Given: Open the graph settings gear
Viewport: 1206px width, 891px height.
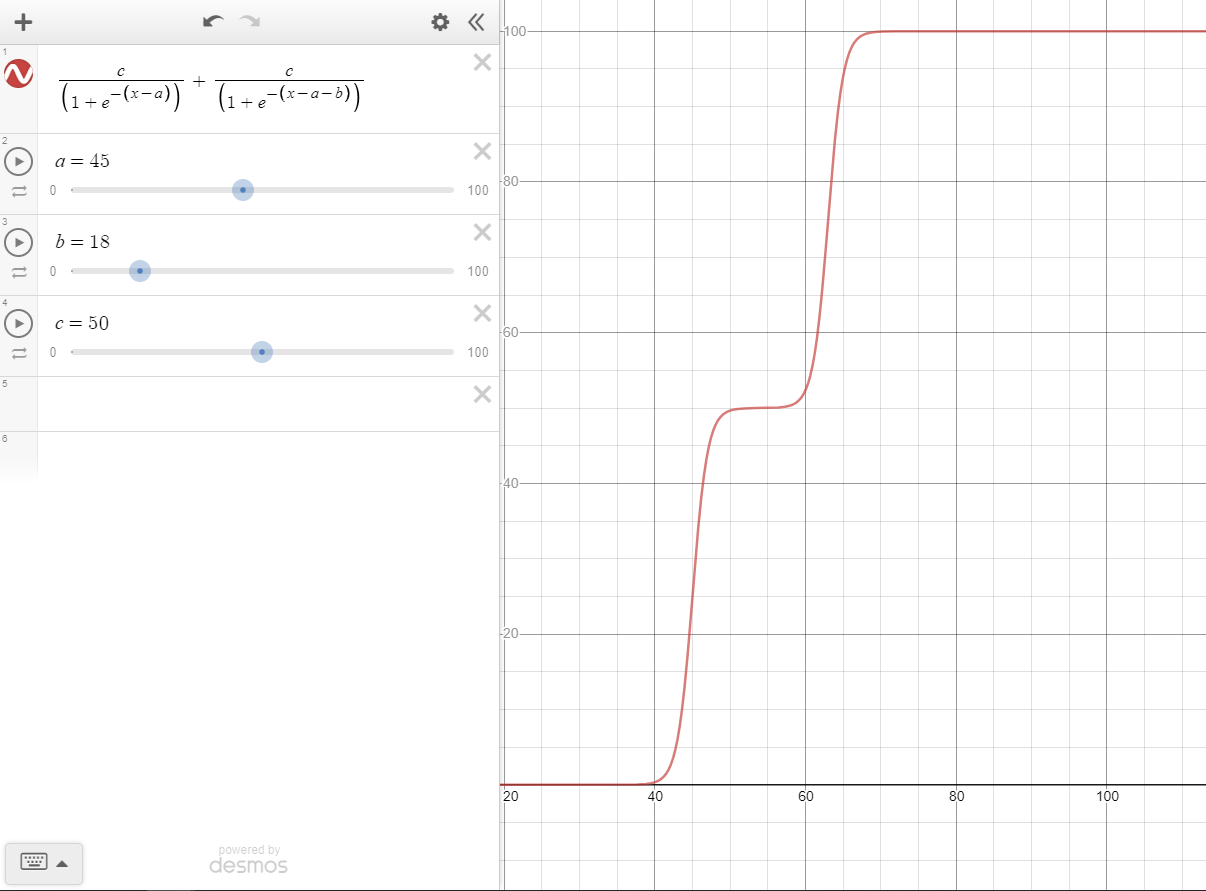Looking at the screenshot, I should tap(440, 22).
